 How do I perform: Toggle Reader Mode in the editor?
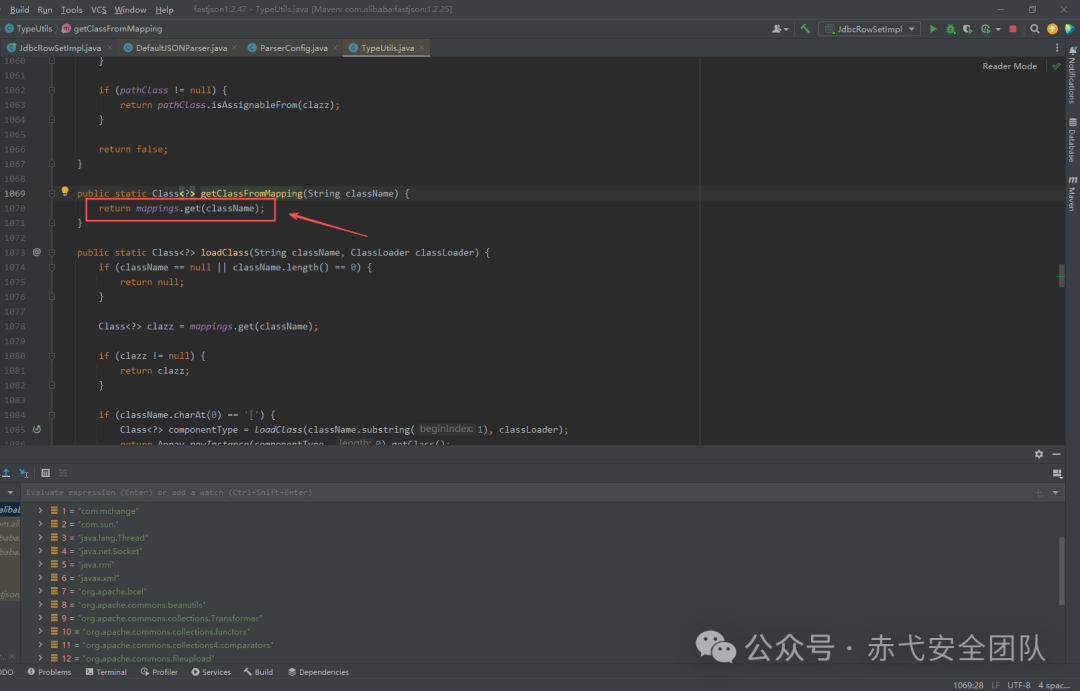pos(1009,66)
